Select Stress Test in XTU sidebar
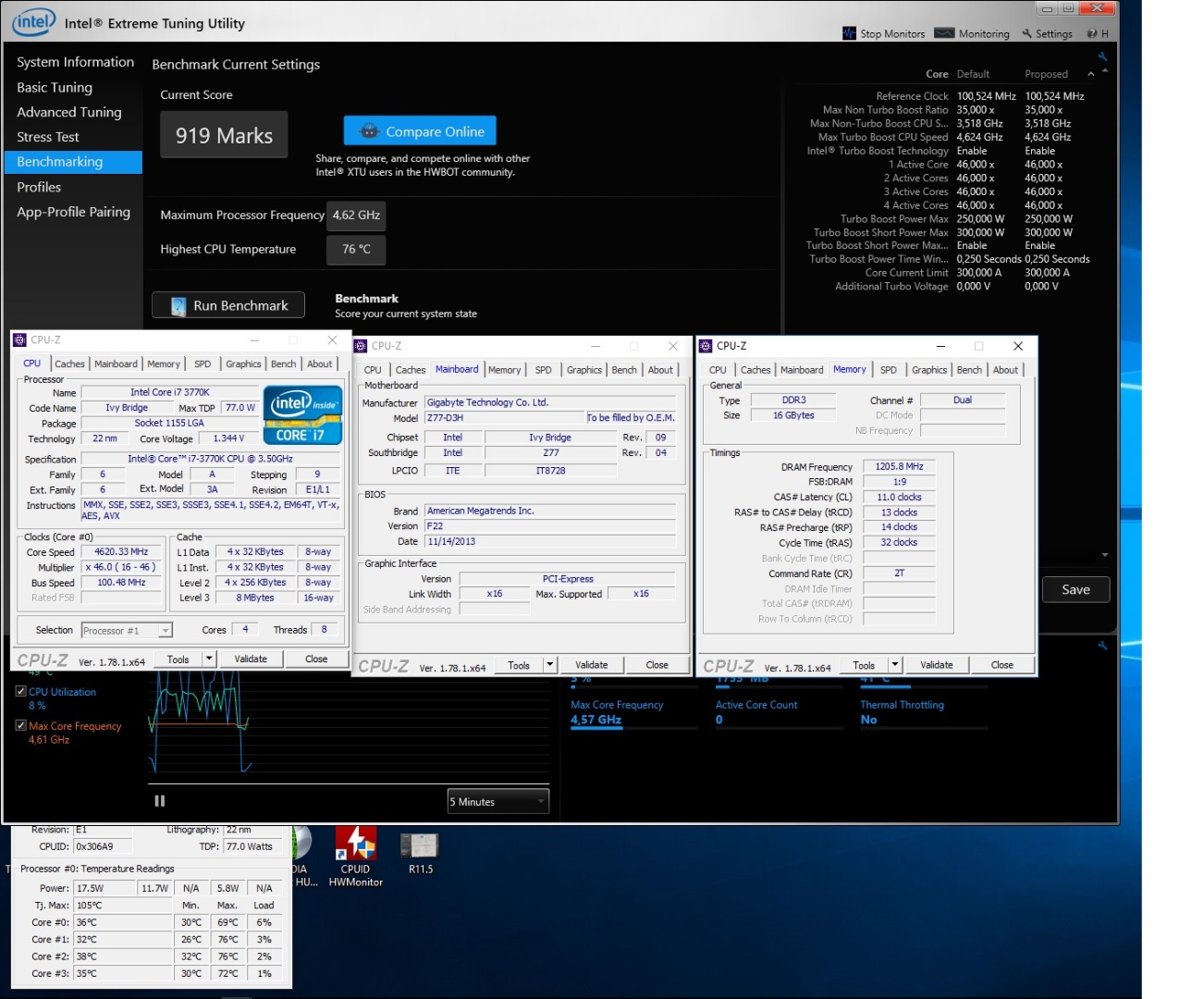The image size is (1204, 999). click(x=48, y=137)
